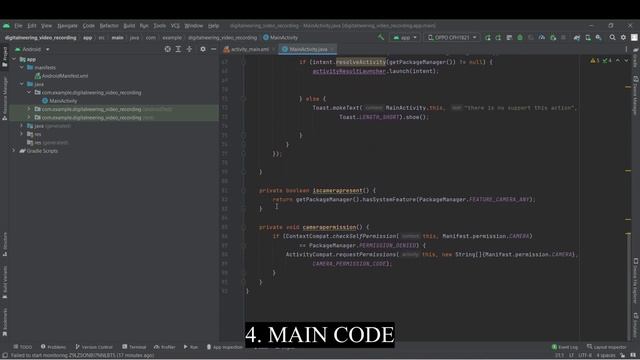The width and height of the screenshot is (640, 360).
Task: Select AndroidManifest.xml in the tree
Action: click(61, 76)
